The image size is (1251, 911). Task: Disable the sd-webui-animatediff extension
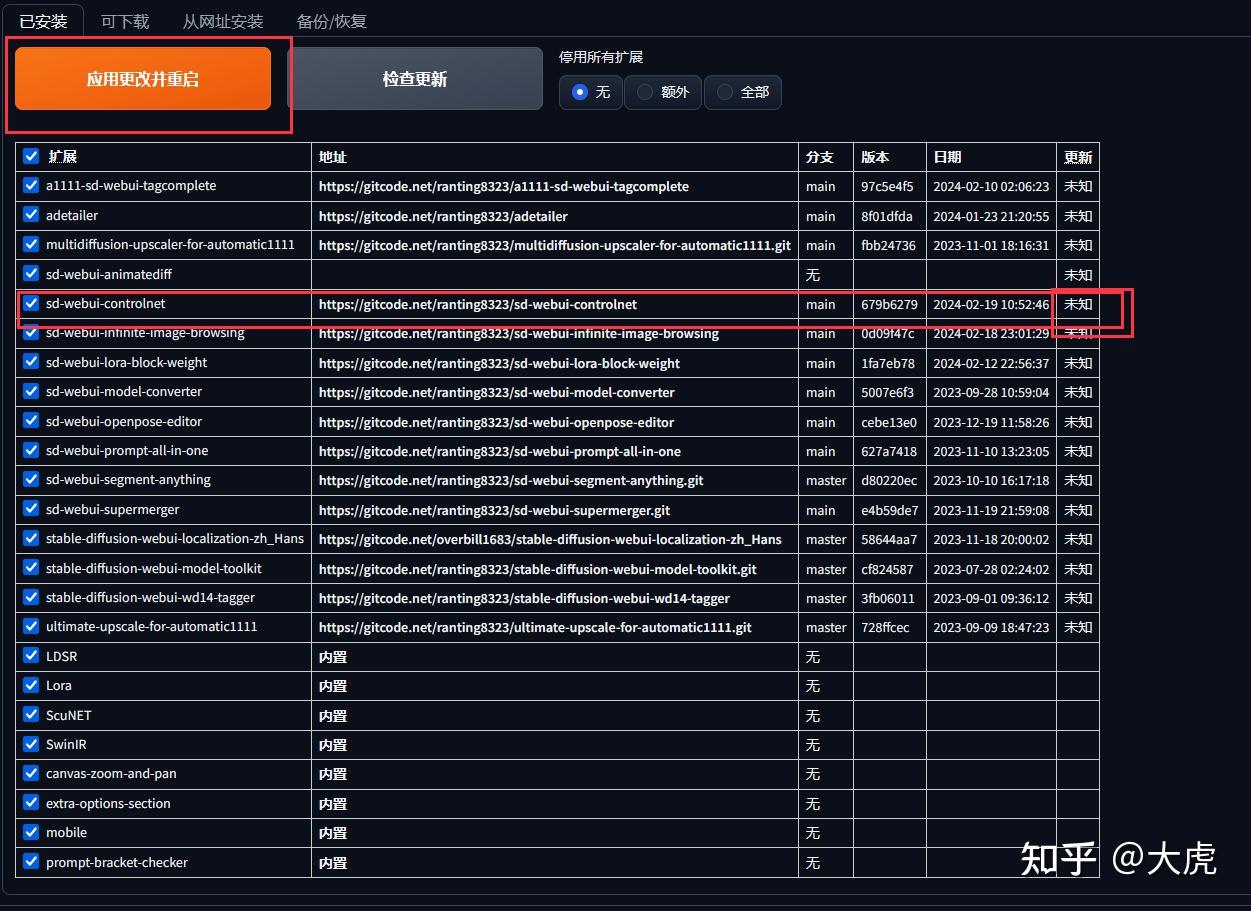coord(30,274)
